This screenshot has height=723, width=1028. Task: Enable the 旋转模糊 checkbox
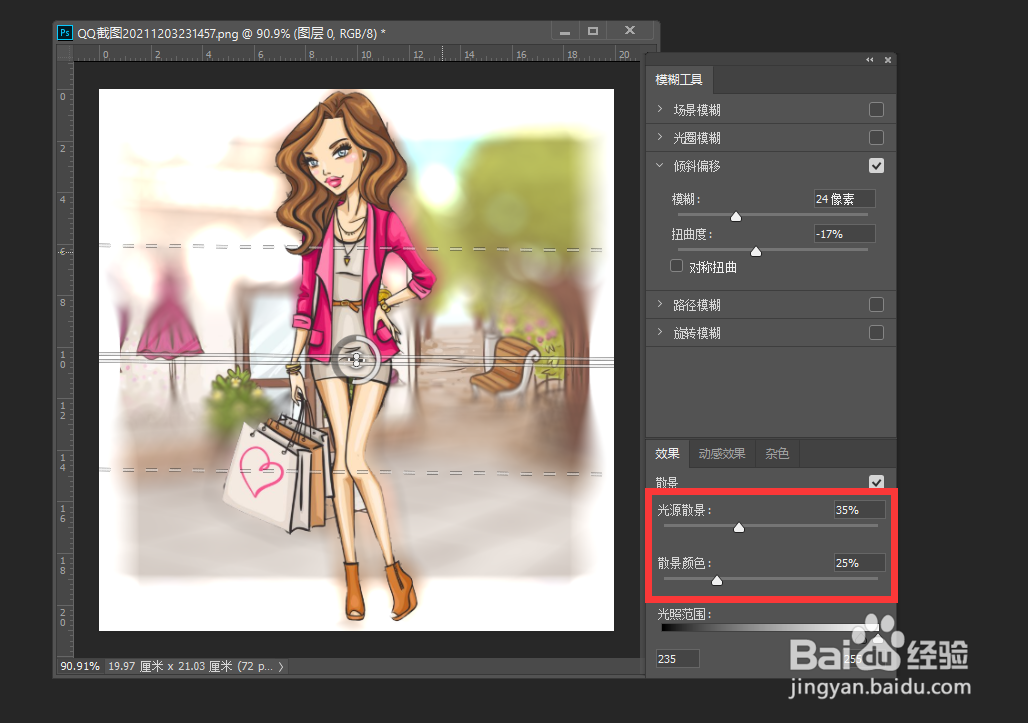pyautogui.click(x=876, y=333)
